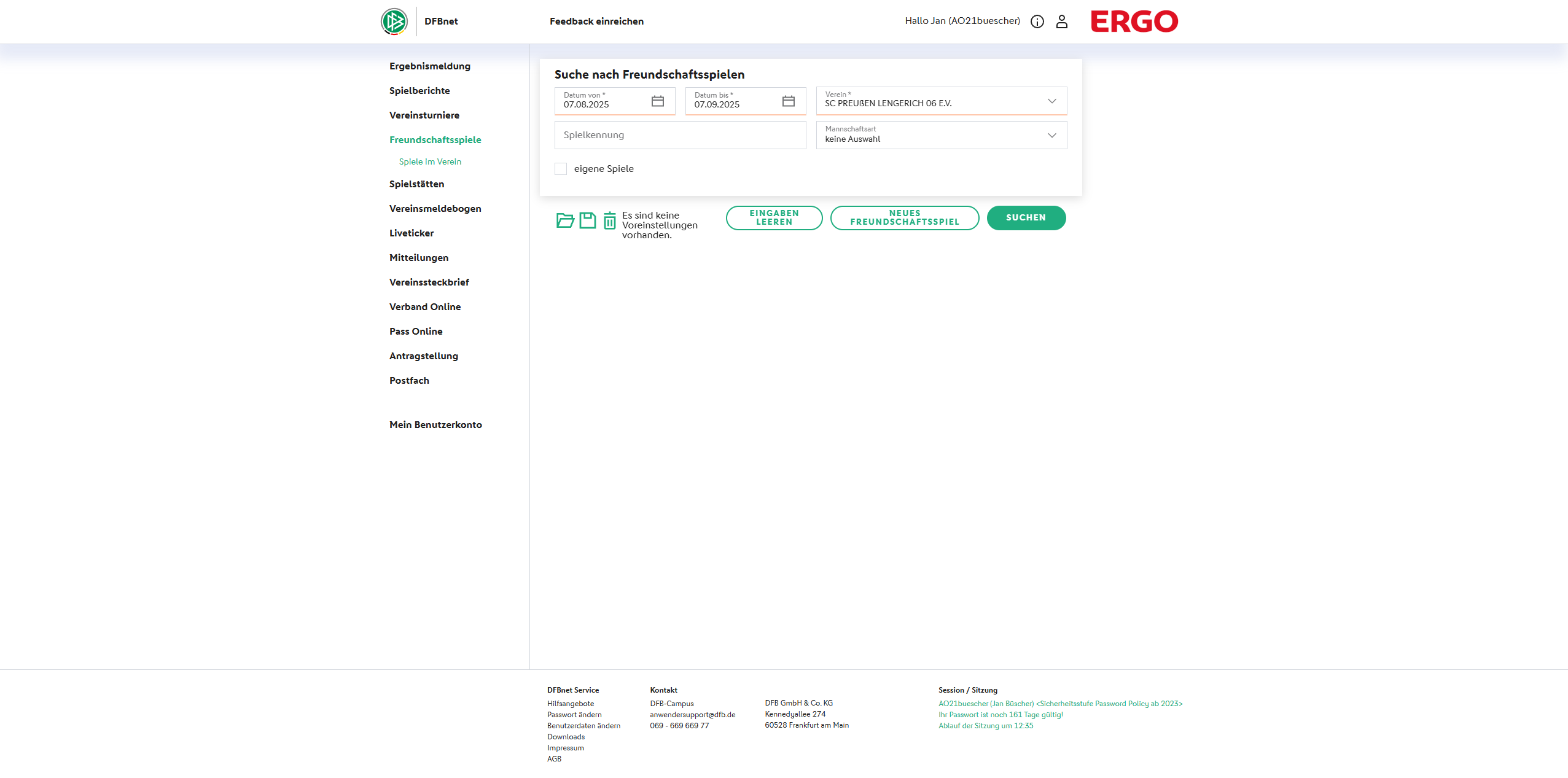Image resolution: width=1568 pixels, height=778 pixels.
Task: Open the user profile icon
Action: tap(1061, 21)
